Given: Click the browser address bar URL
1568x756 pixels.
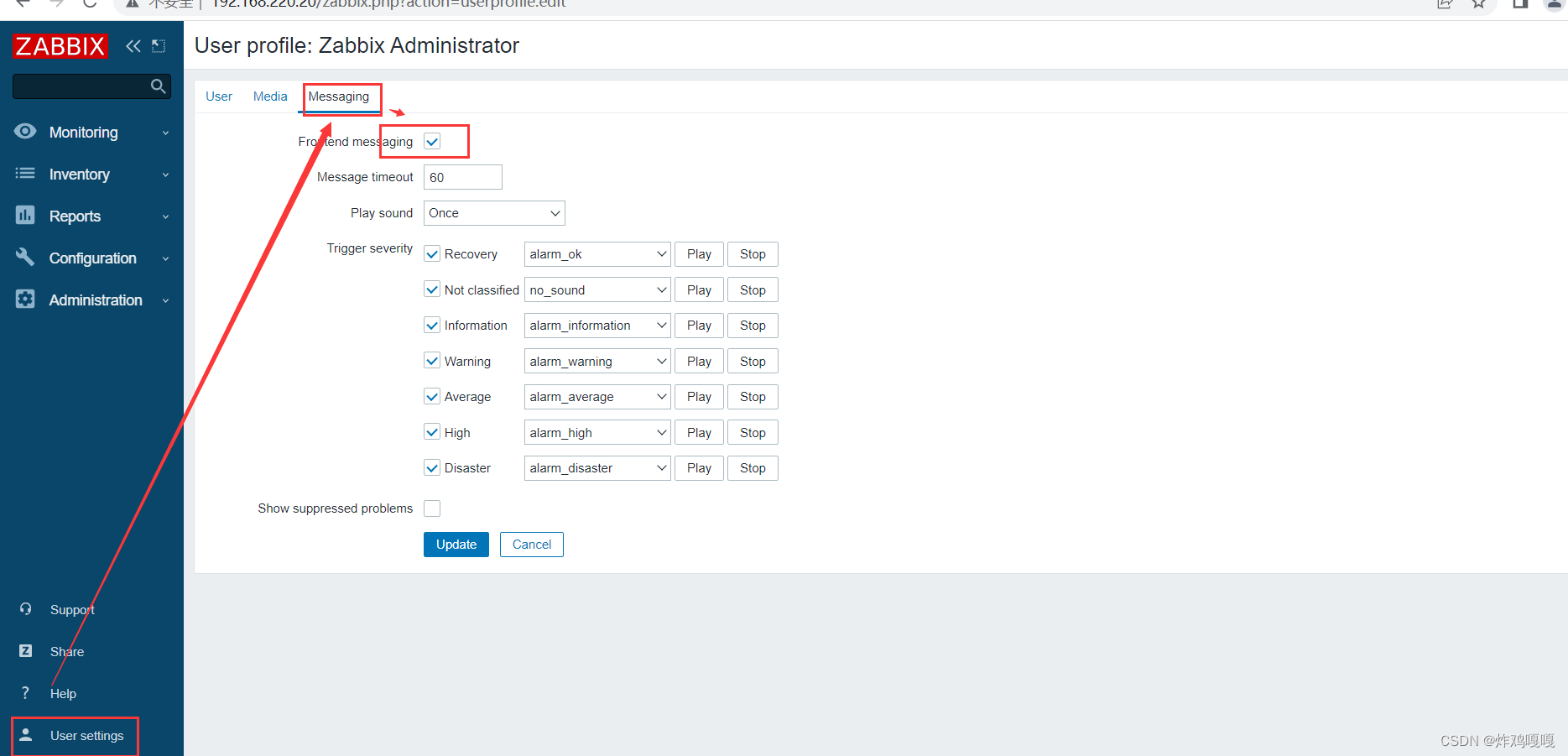Looking at the screenshot, I should (x=388, y=3).
